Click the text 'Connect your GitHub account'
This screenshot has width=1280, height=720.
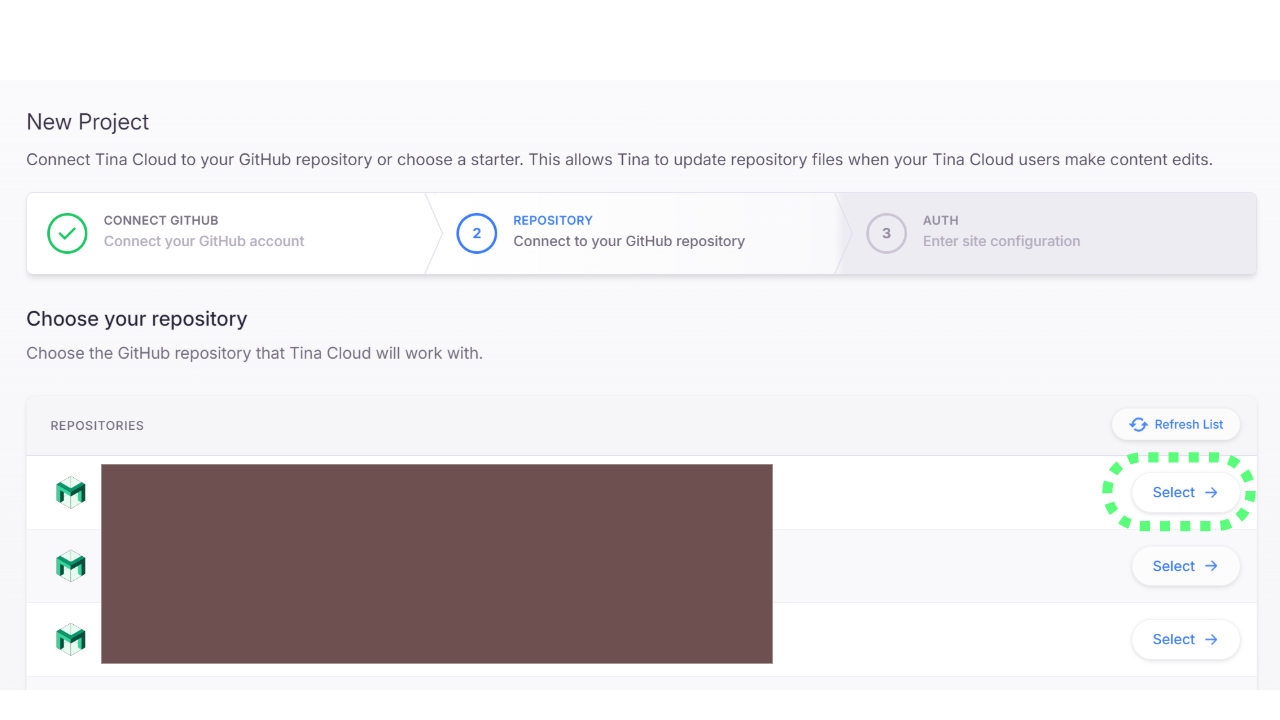(x=204, y=241)
